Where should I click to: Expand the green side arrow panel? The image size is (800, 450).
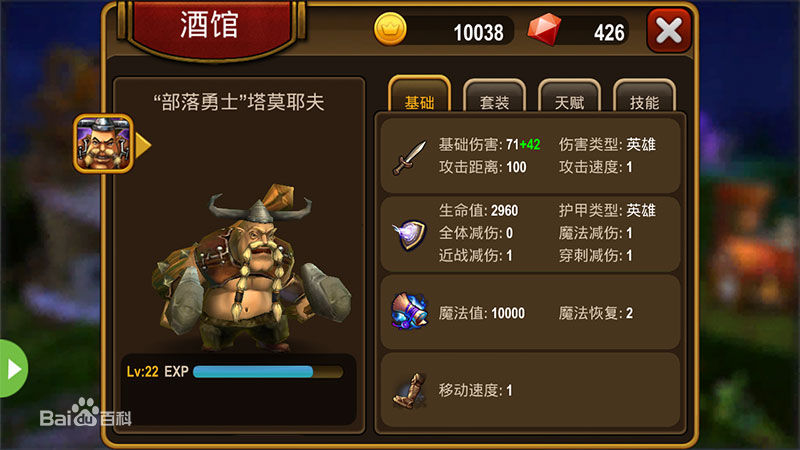pyautogui.click(x=13, y=368)
